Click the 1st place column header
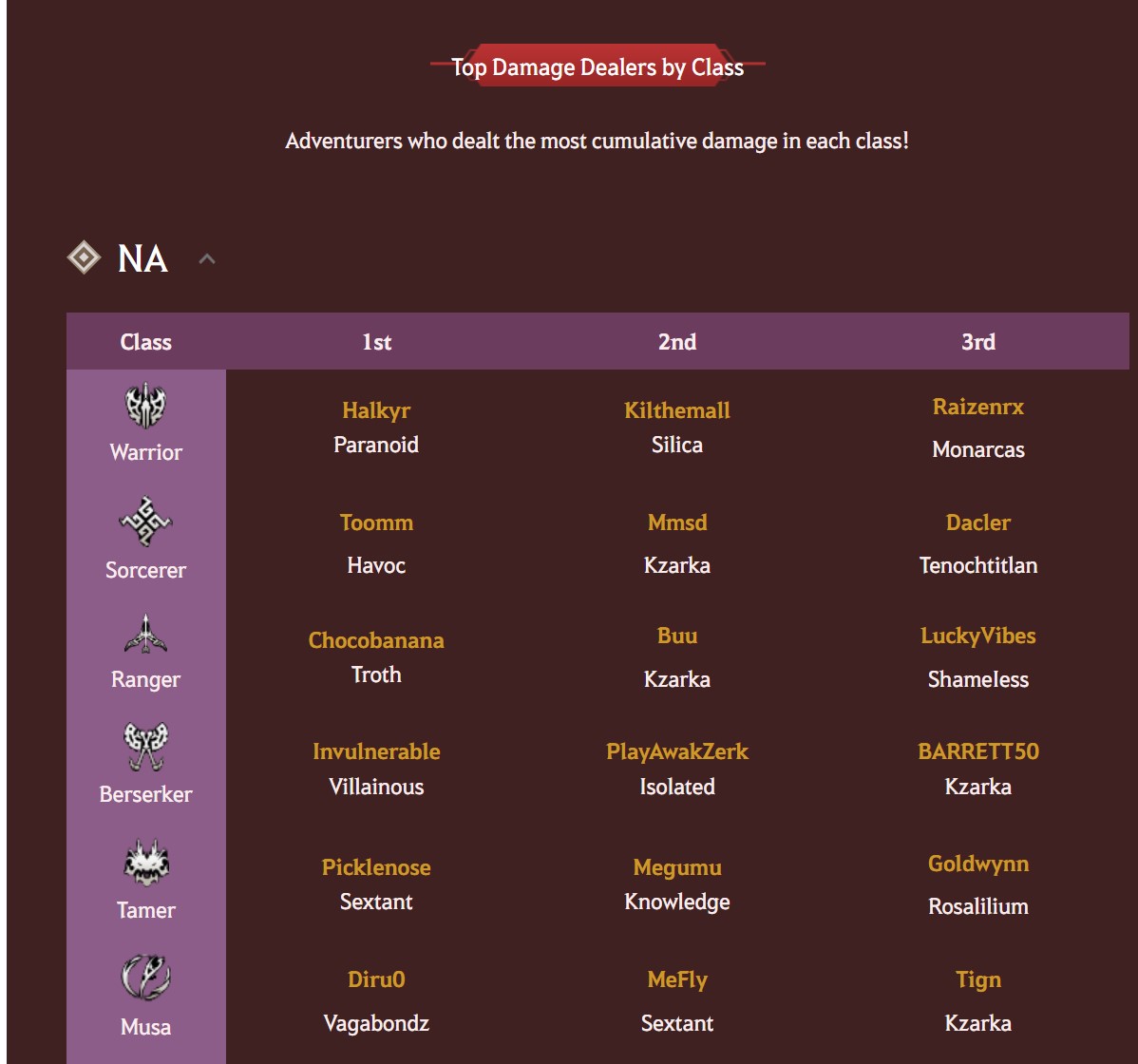Viewport: 1138px width, 1064px height. 376,342
